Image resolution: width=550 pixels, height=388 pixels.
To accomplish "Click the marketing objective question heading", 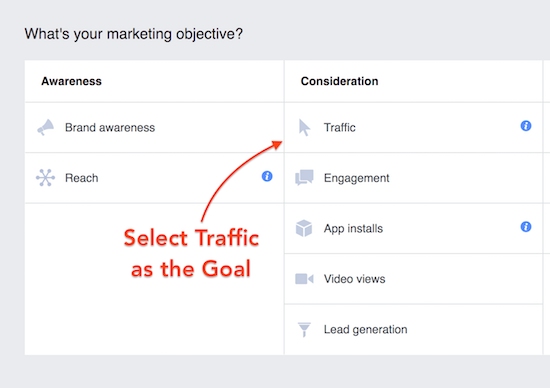I will (134, 34).
